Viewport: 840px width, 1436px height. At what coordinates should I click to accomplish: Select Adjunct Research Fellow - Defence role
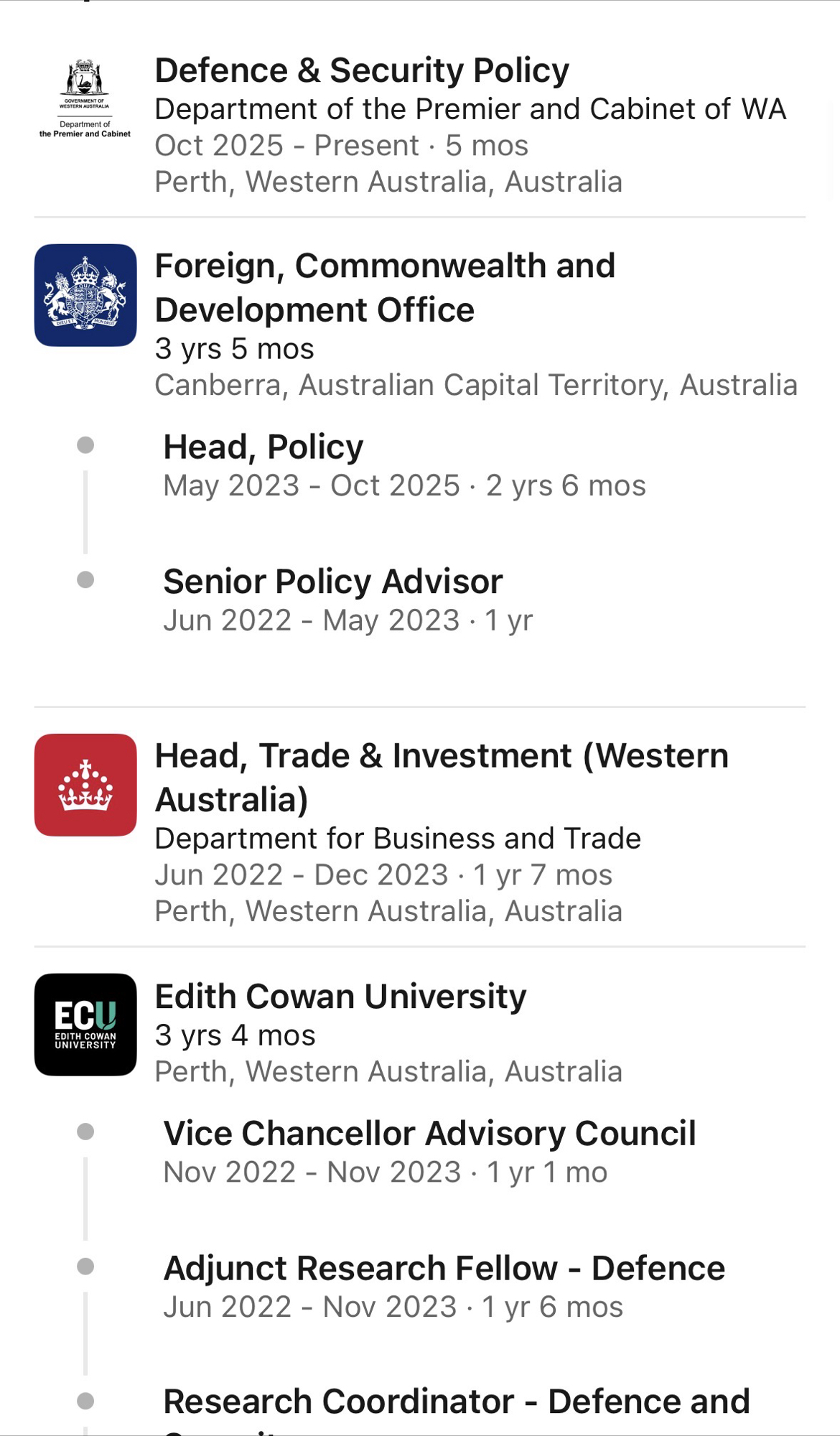pos(444,1268)
